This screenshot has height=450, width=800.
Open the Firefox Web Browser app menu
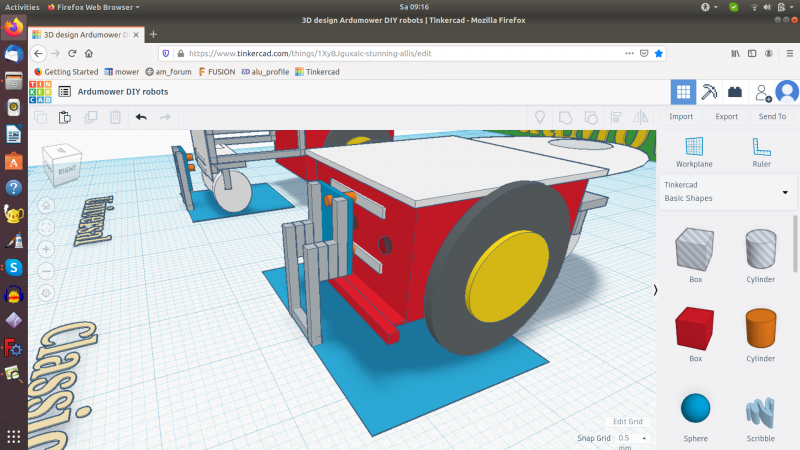[x=93, y=7]
